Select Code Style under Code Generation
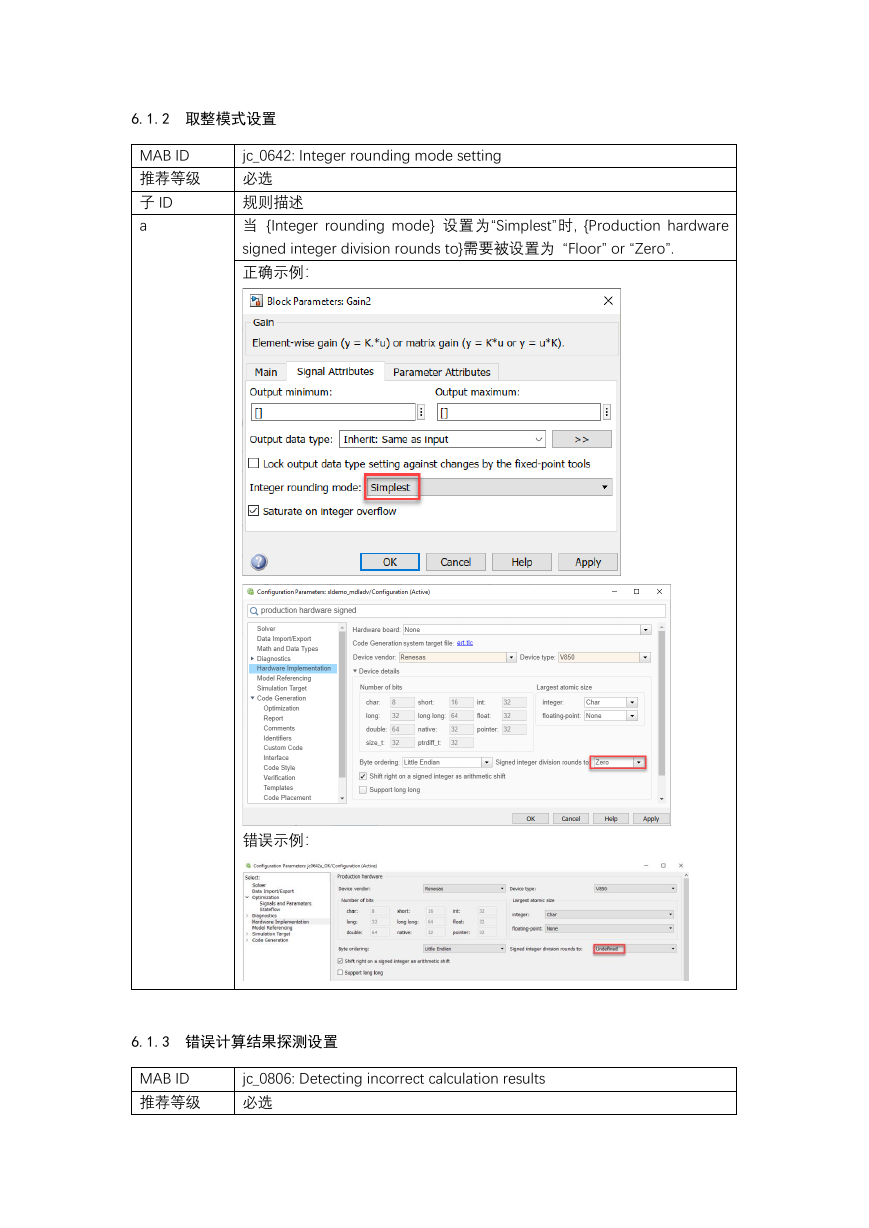The width and height of the screenshot is (869, 1228). 279,768
